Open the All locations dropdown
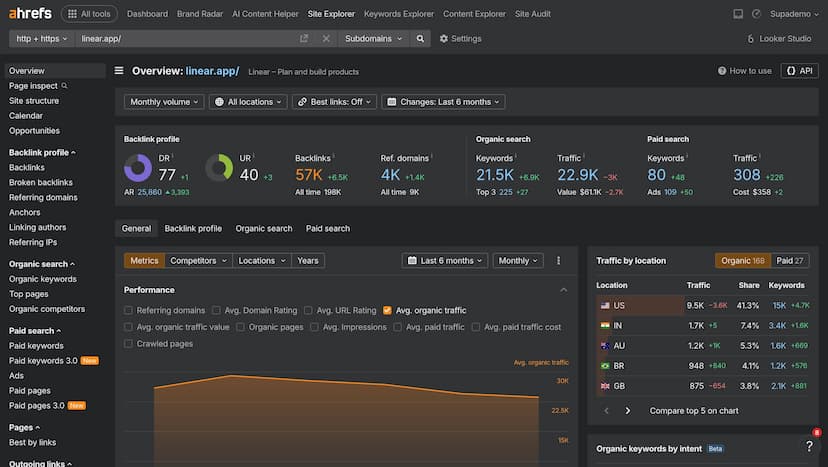 (x=248, y=102)
